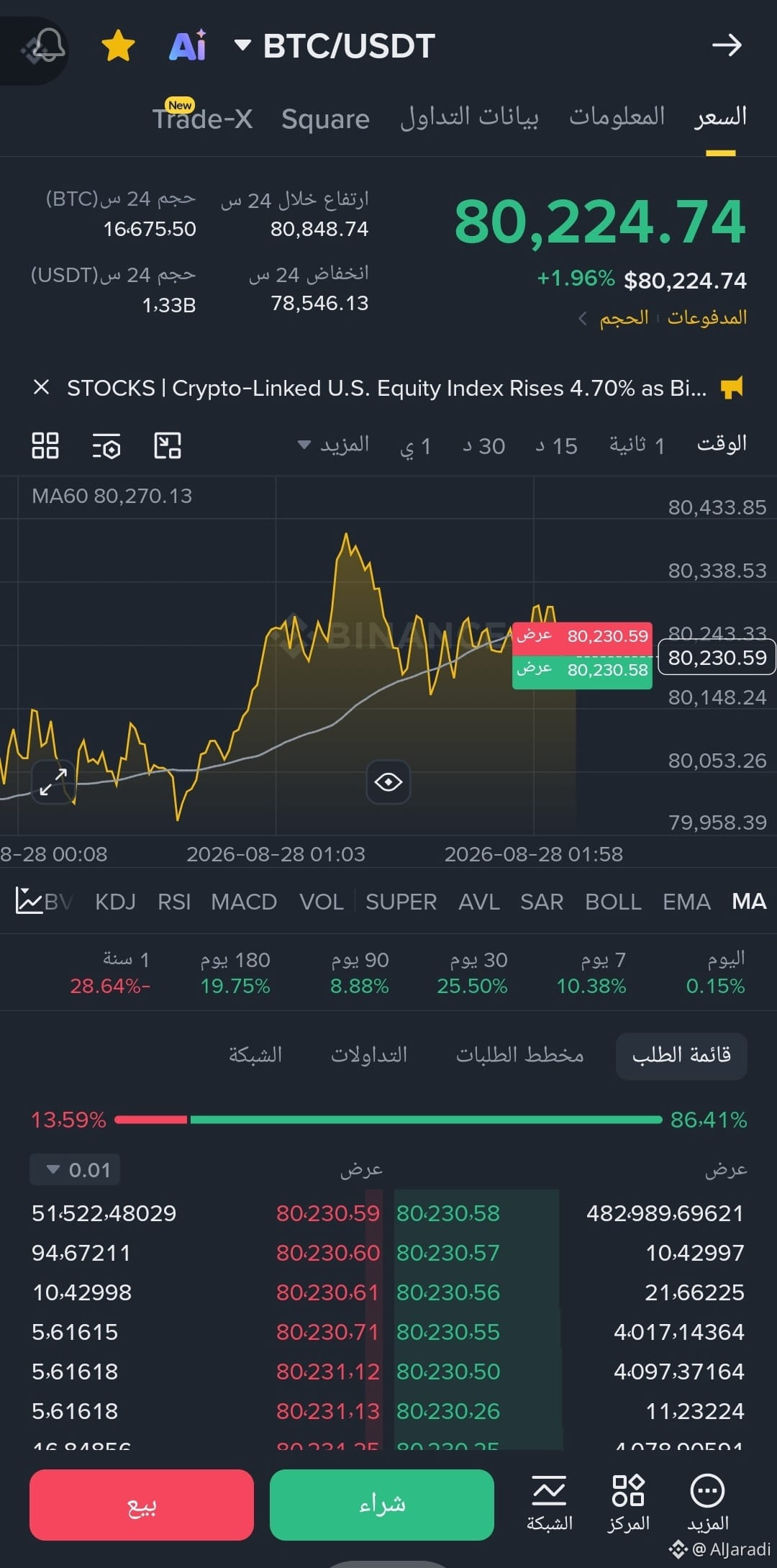
Task: Open the الشبكة grid trading icon
Action: tap(550, 1503)
